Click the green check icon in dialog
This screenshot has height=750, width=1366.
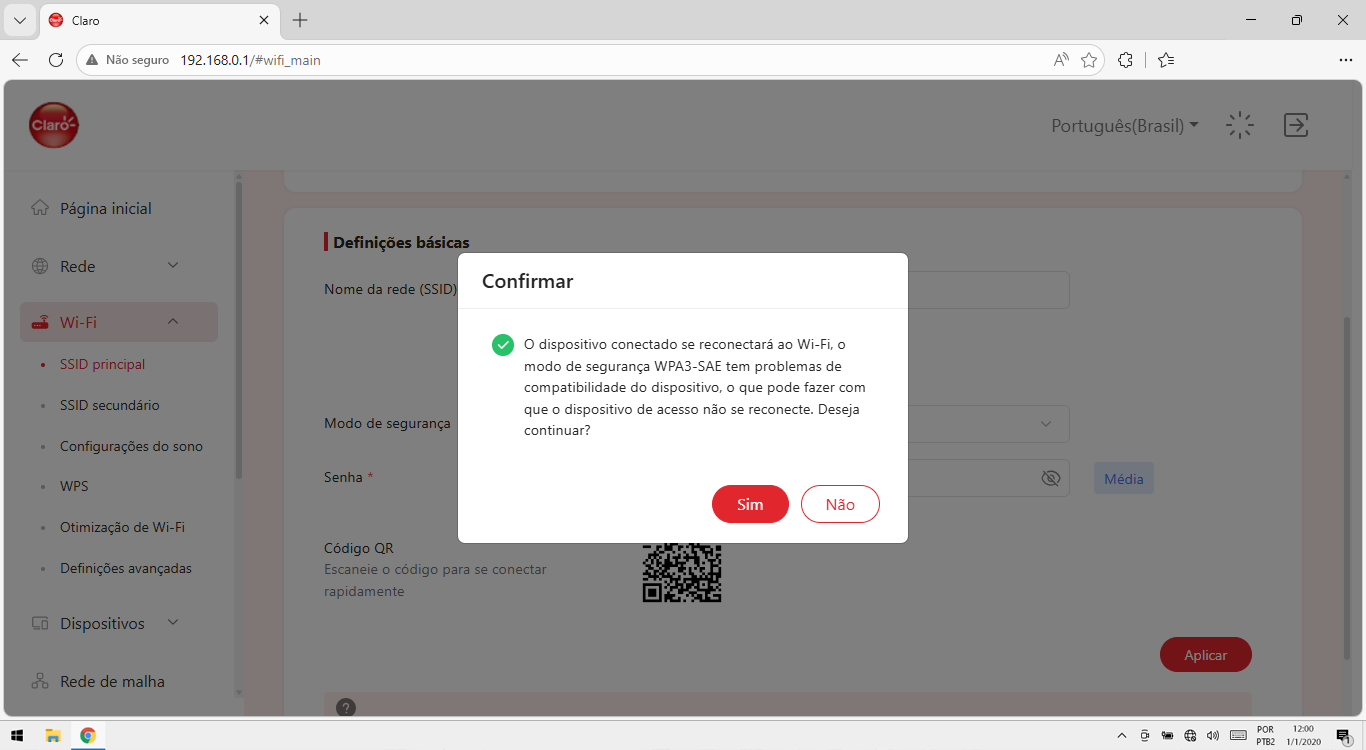503,345
